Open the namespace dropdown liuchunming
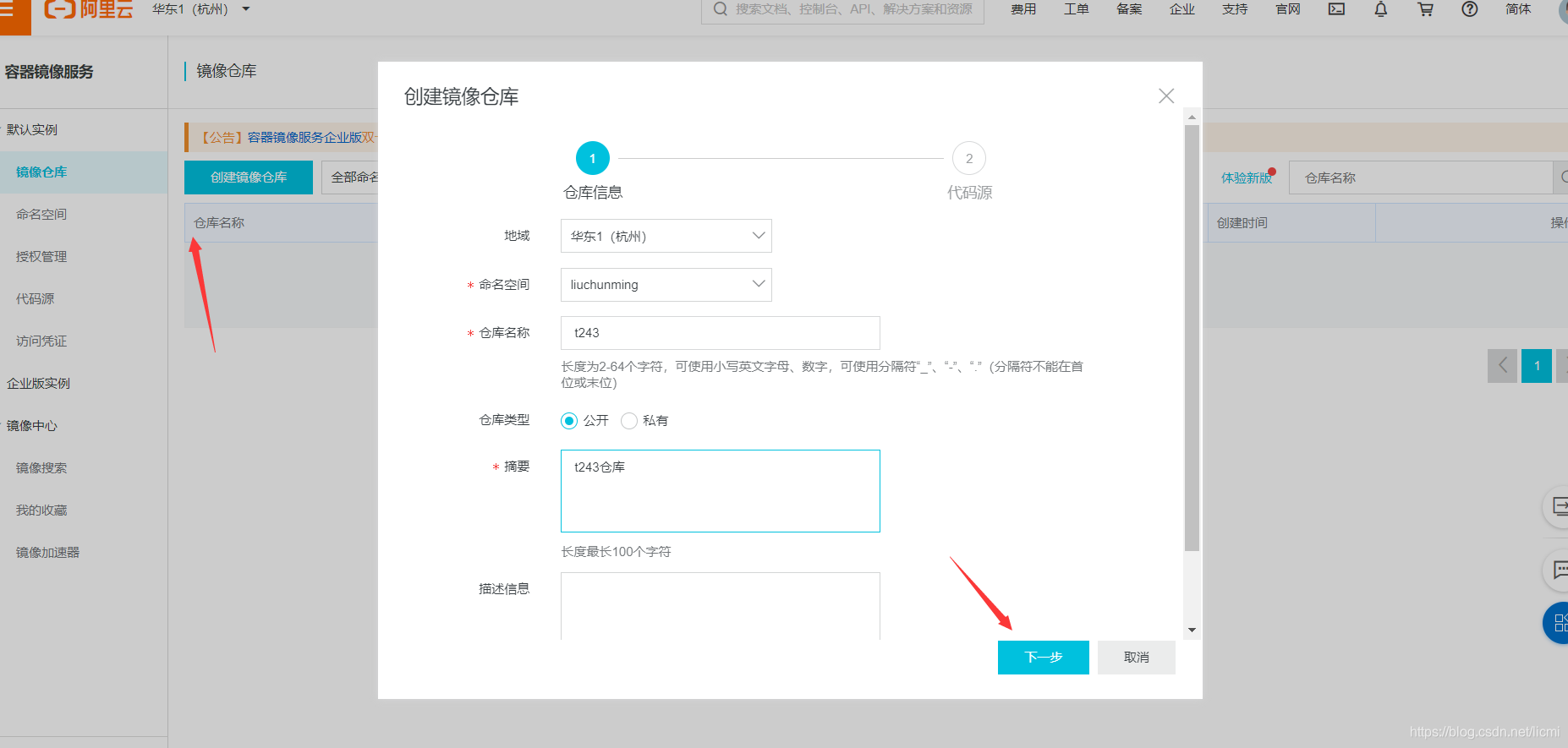This screenshot has width=1568, height=748. point(666,285)
